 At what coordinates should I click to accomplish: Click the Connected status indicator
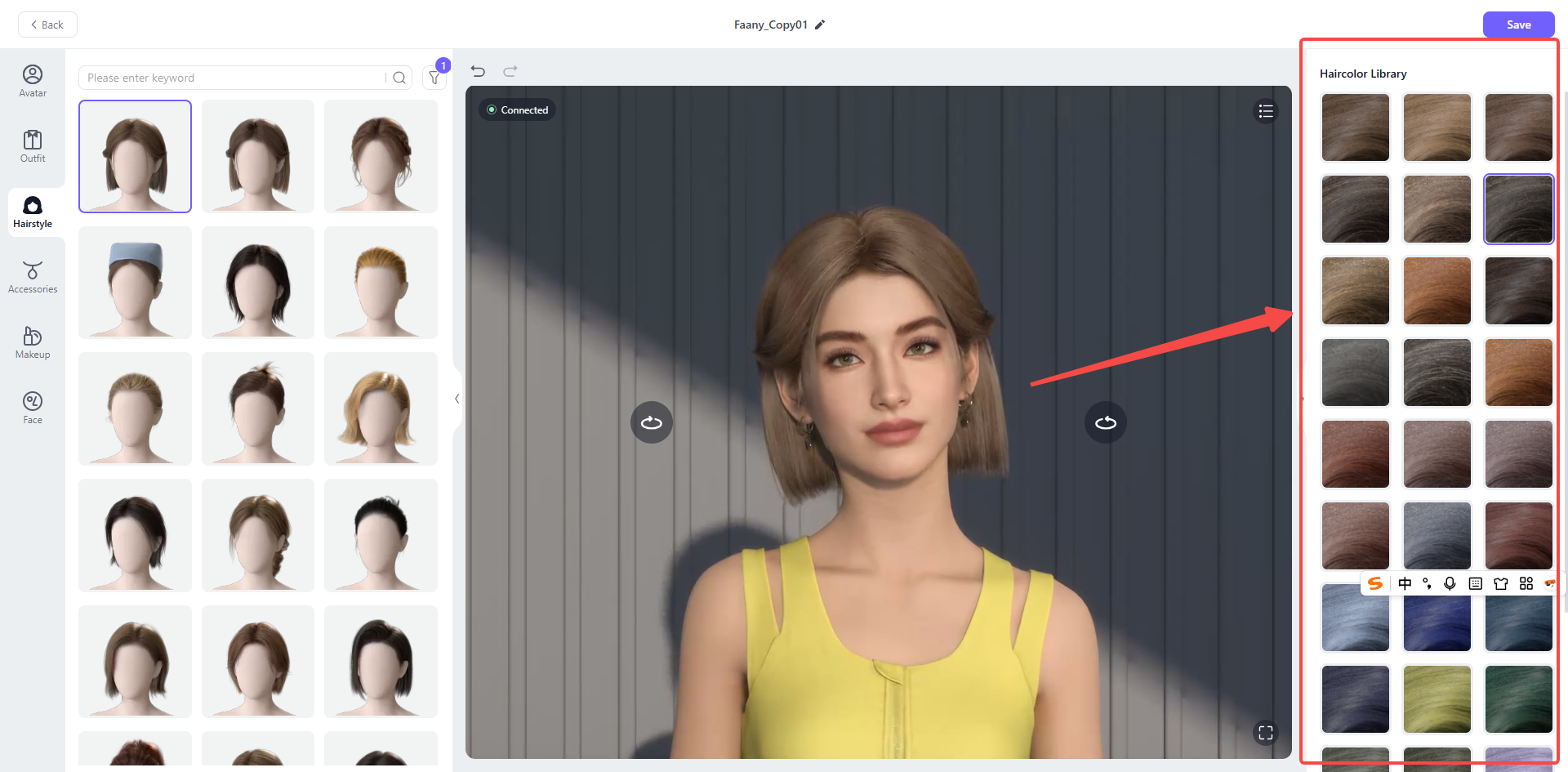[518, 110]
